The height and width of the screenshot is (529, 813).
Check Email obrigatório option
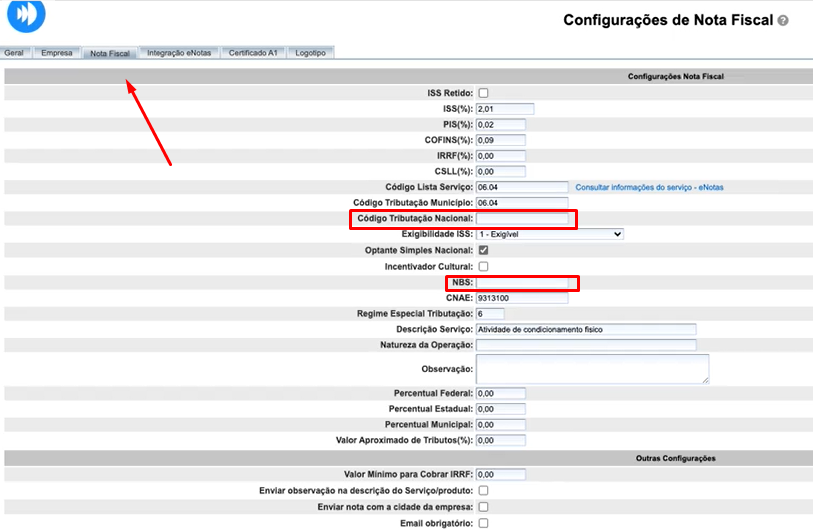tap(483, 523)
